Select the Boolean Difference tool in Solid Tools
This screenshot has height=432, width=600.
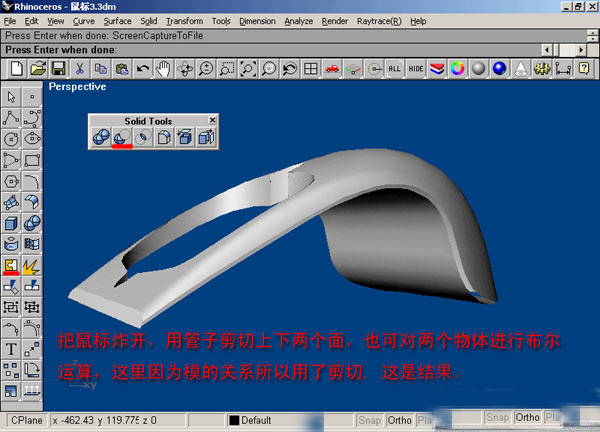pyautogui.click(x=122, y=138)
